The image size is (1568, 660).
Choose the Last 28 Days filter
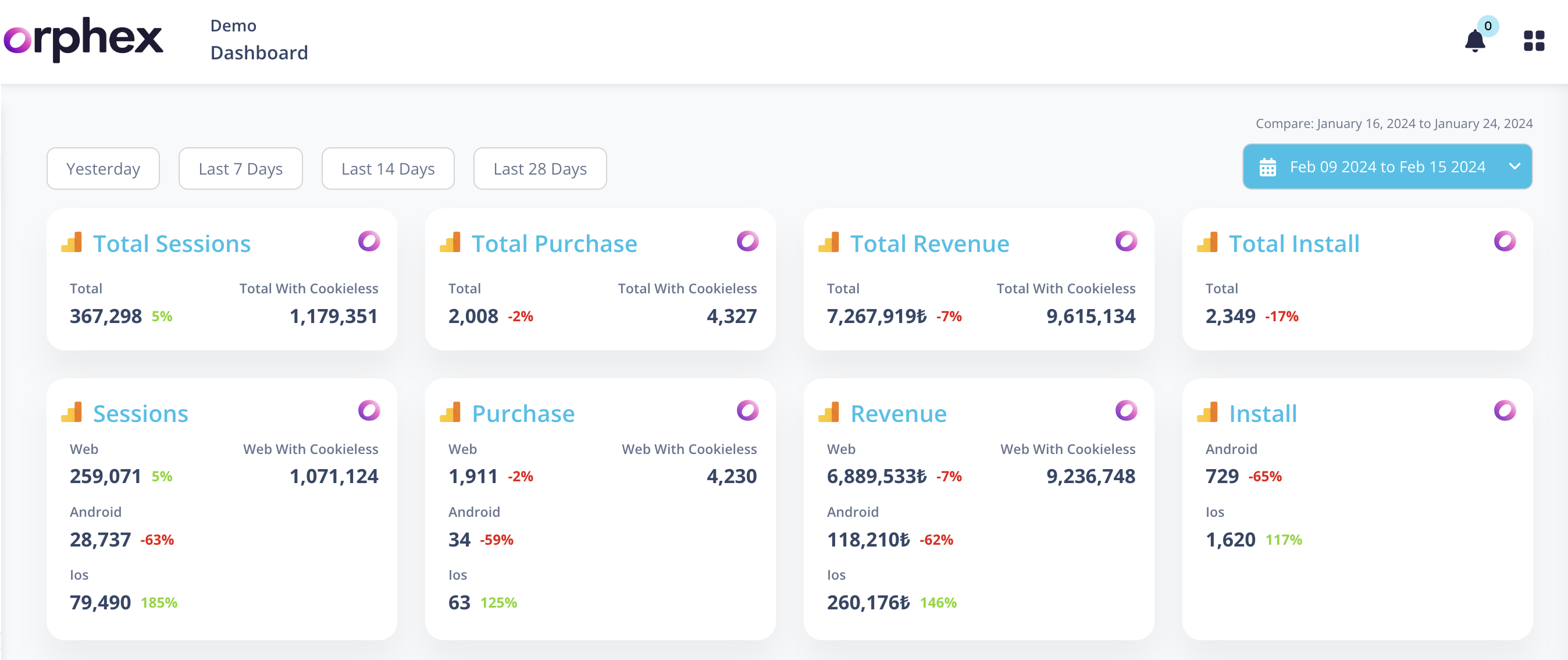[540, 169]
